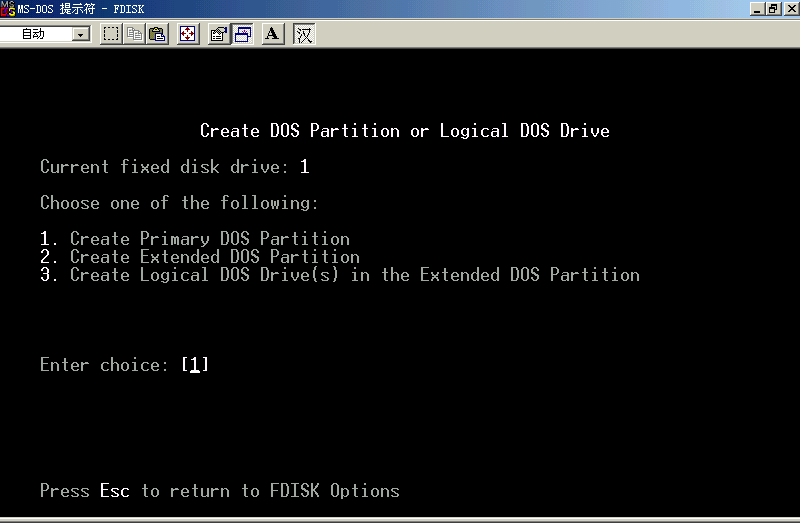The image size is (800, 523).
Task: Select the Mark tool in the toolbar
Action: pyautogui.click(x=111, y=34)
